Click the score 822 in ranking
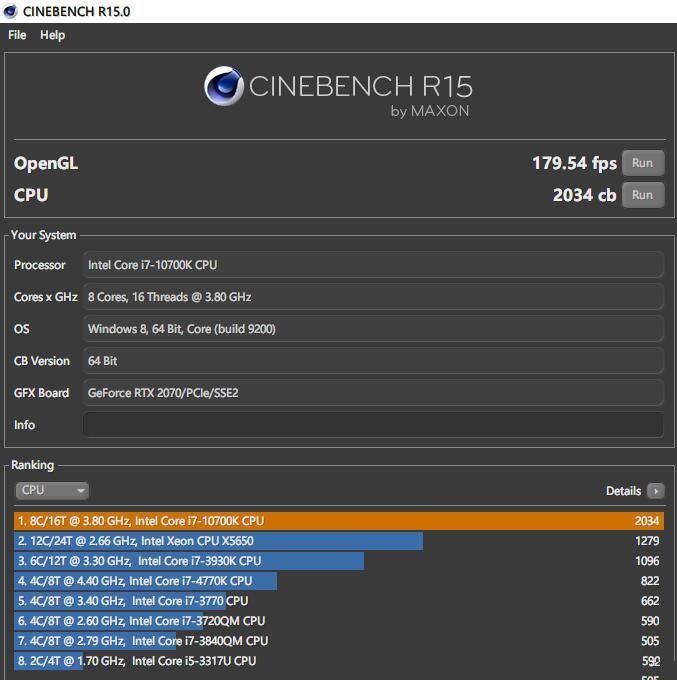This screenshot has height=680, width=677. (x=650, y=581)
